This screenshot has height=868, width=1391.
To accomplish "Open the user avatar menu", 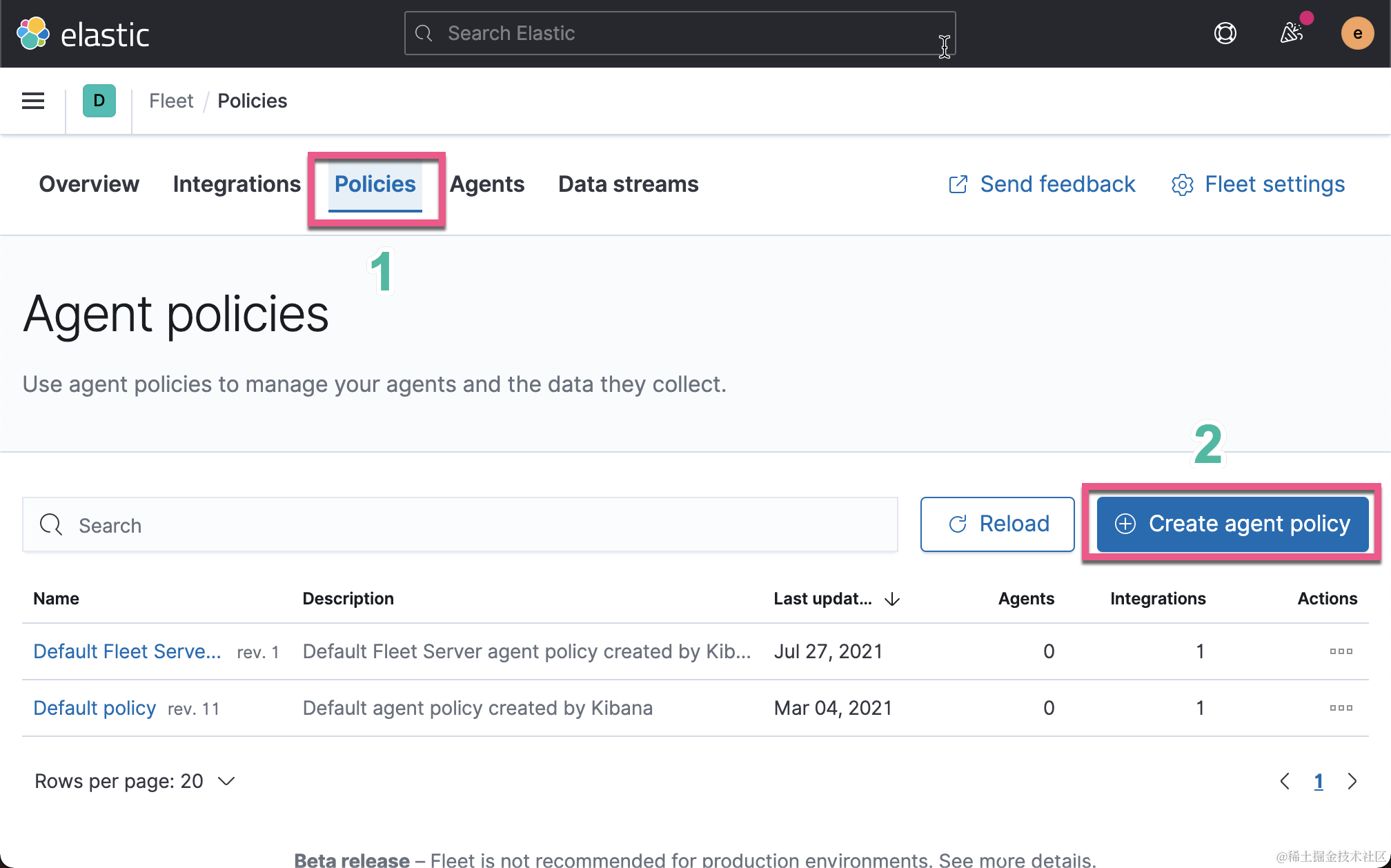I will [x=1357, y=33].
